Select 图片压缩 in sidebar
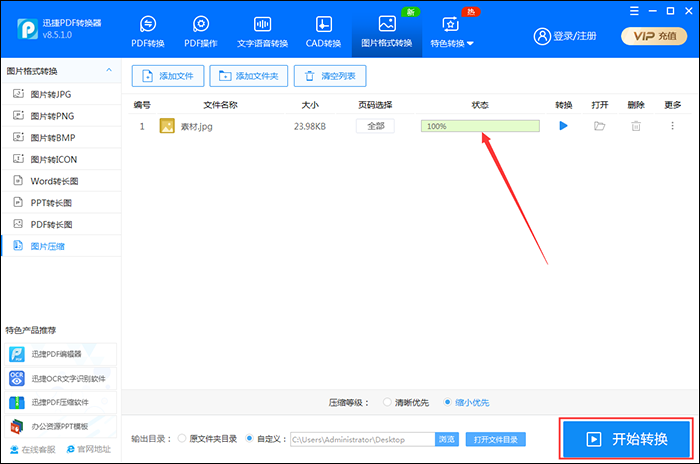The image size is (700, 464). pyautogui.click(x=61, y=246)
